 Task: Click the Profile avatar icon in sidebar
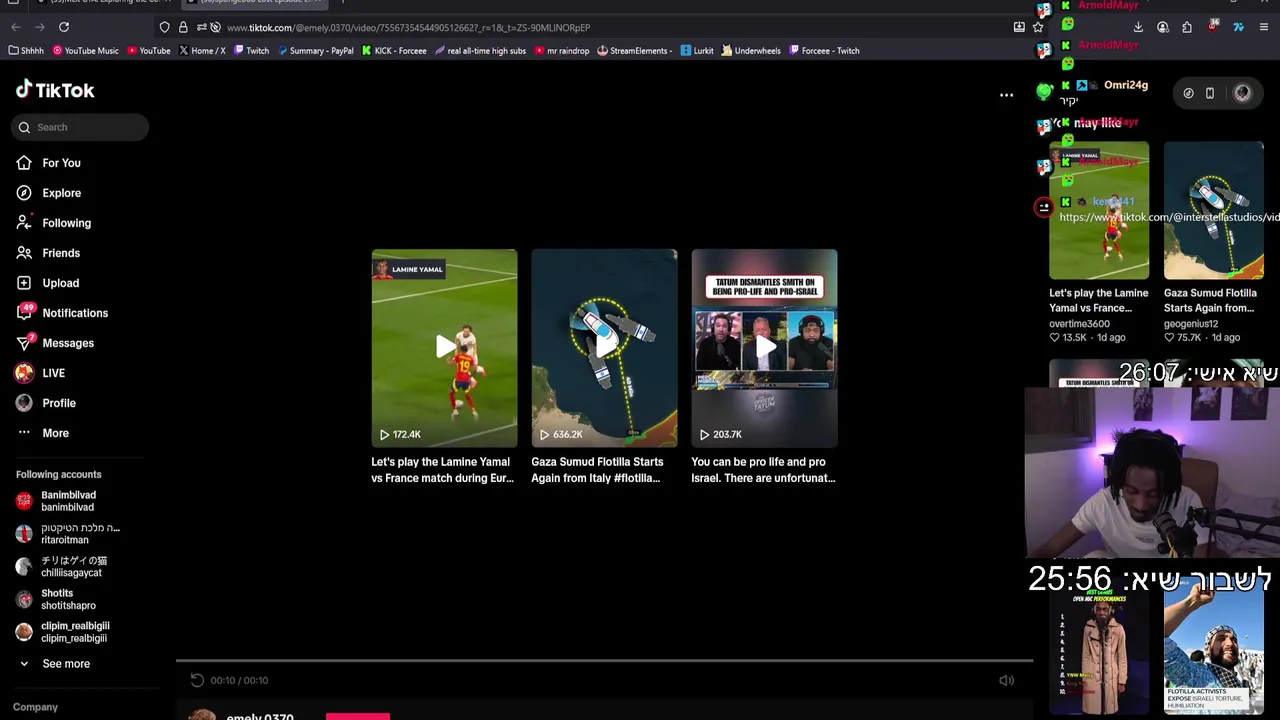24,403
